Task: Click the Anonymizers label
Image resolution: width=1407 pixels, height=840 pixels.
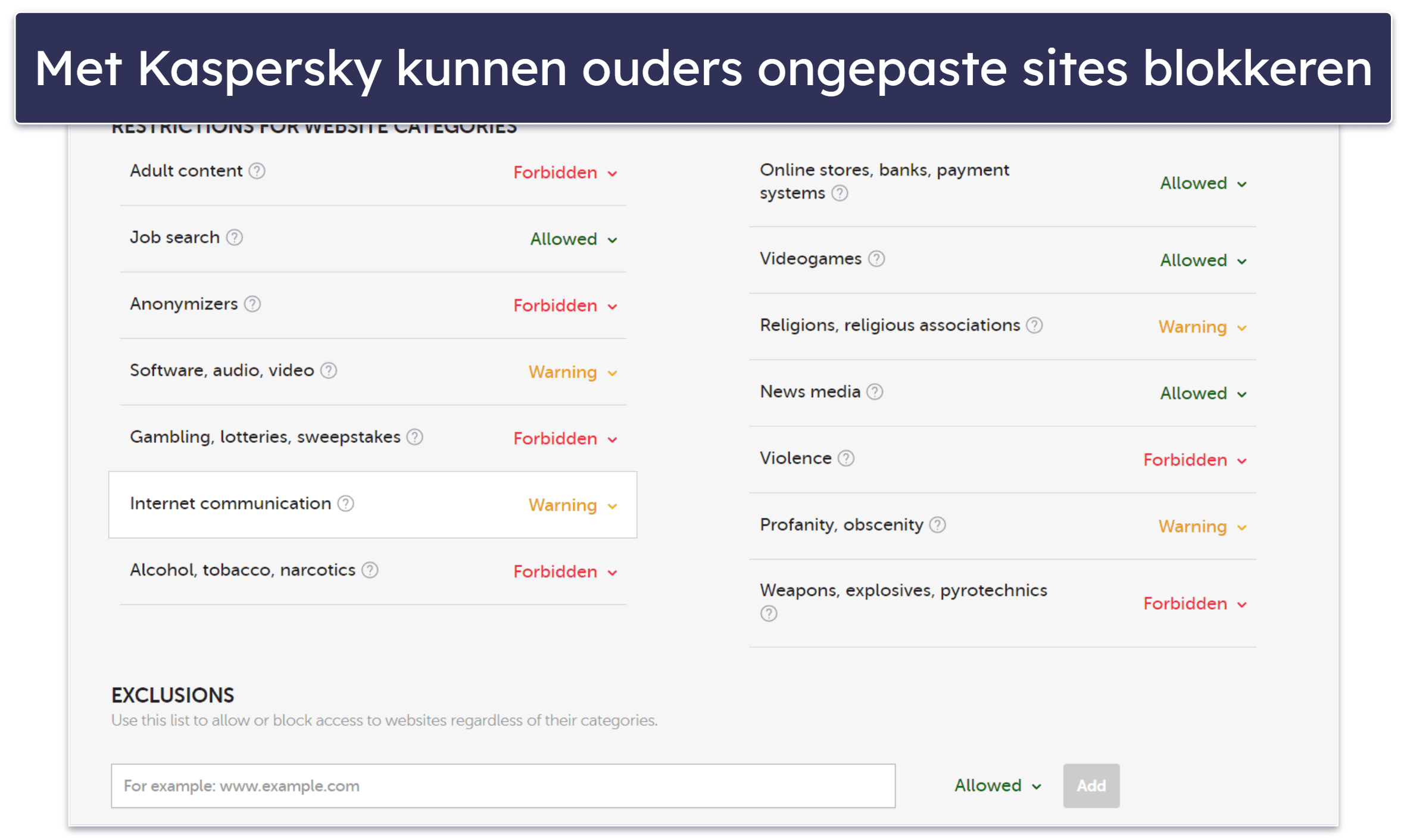Action: [184, 304]
